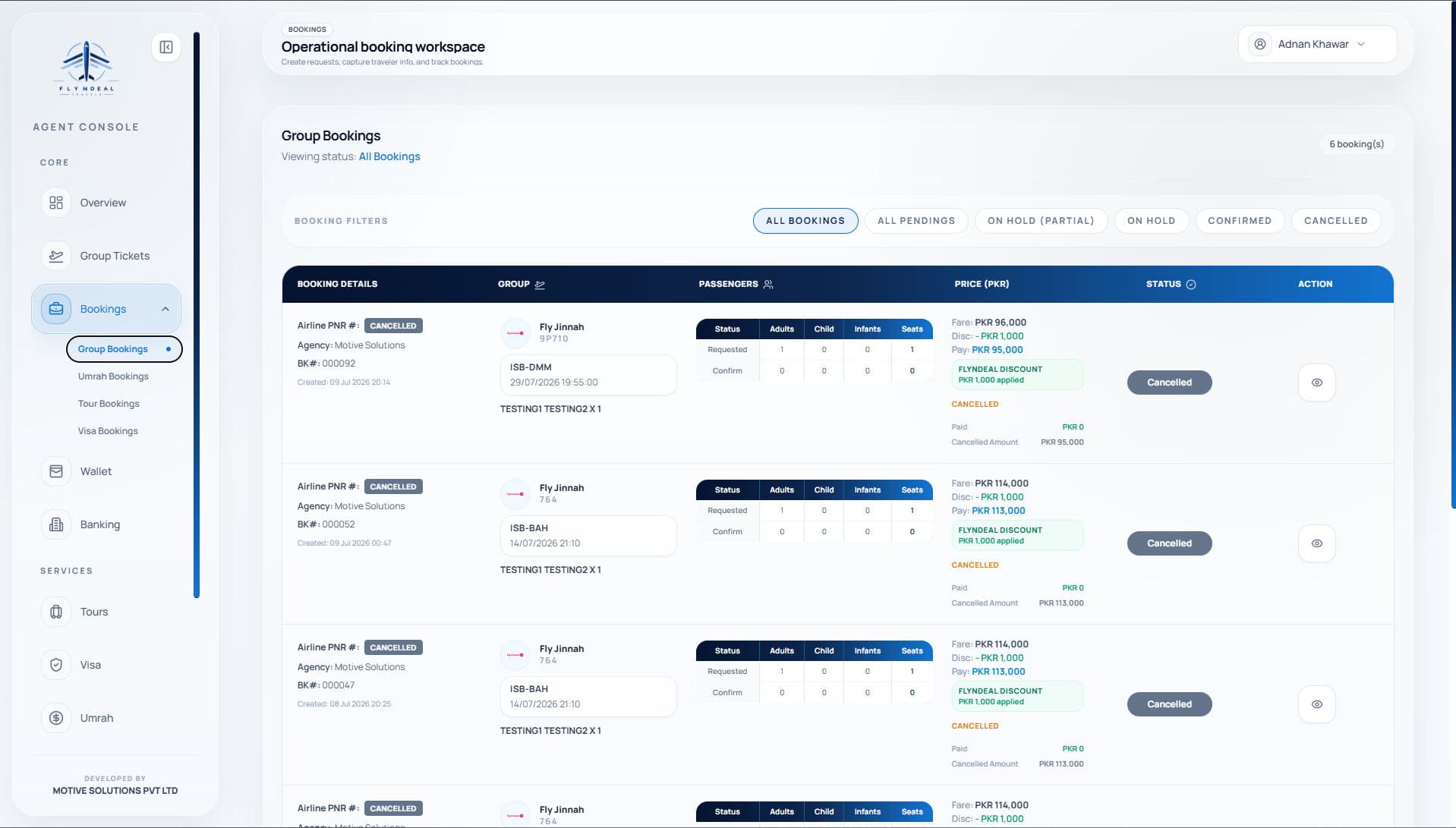Go to Visa Bookings
This screenshot has height=828, width=1456.
(108, 431)
